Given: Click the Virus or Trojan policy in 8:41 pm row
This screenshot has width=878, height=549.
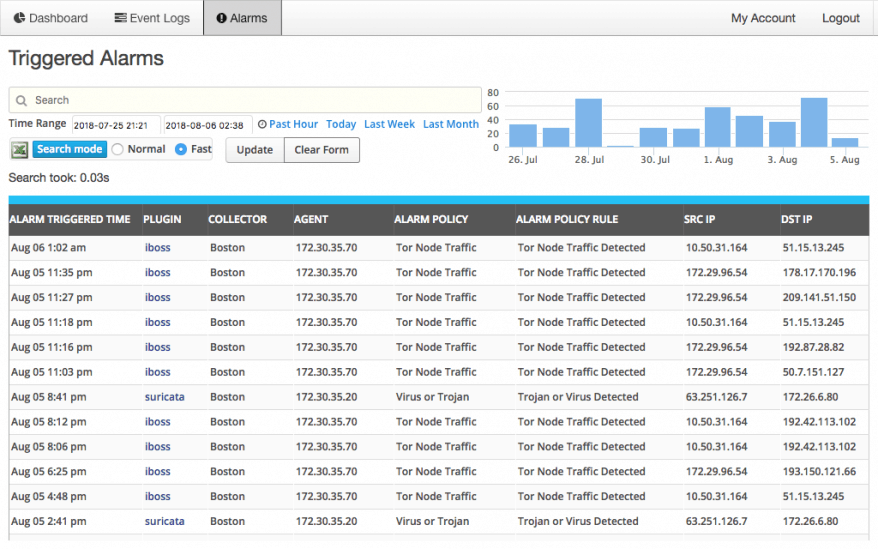Looking at the screenshot, I should 432,397.
